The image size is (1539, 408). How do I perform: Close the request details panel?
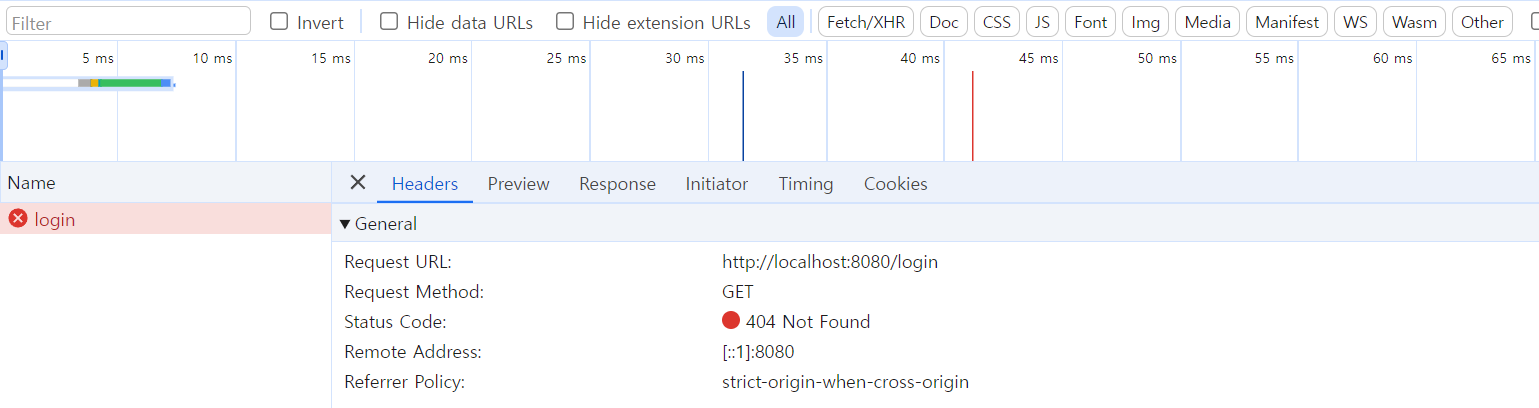point(357,183)
